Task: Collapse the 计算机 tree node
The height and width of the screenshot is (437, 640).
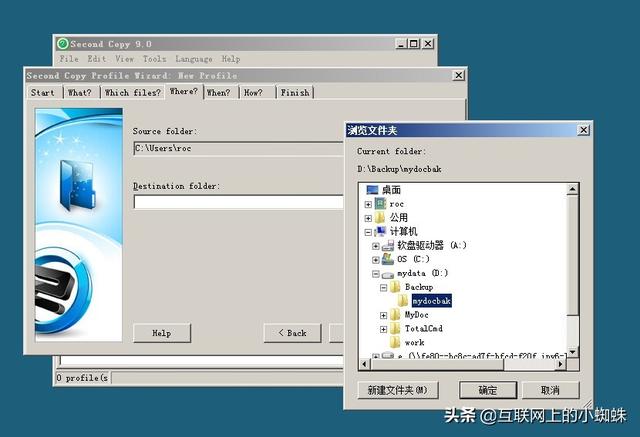Action: point(368,232)
